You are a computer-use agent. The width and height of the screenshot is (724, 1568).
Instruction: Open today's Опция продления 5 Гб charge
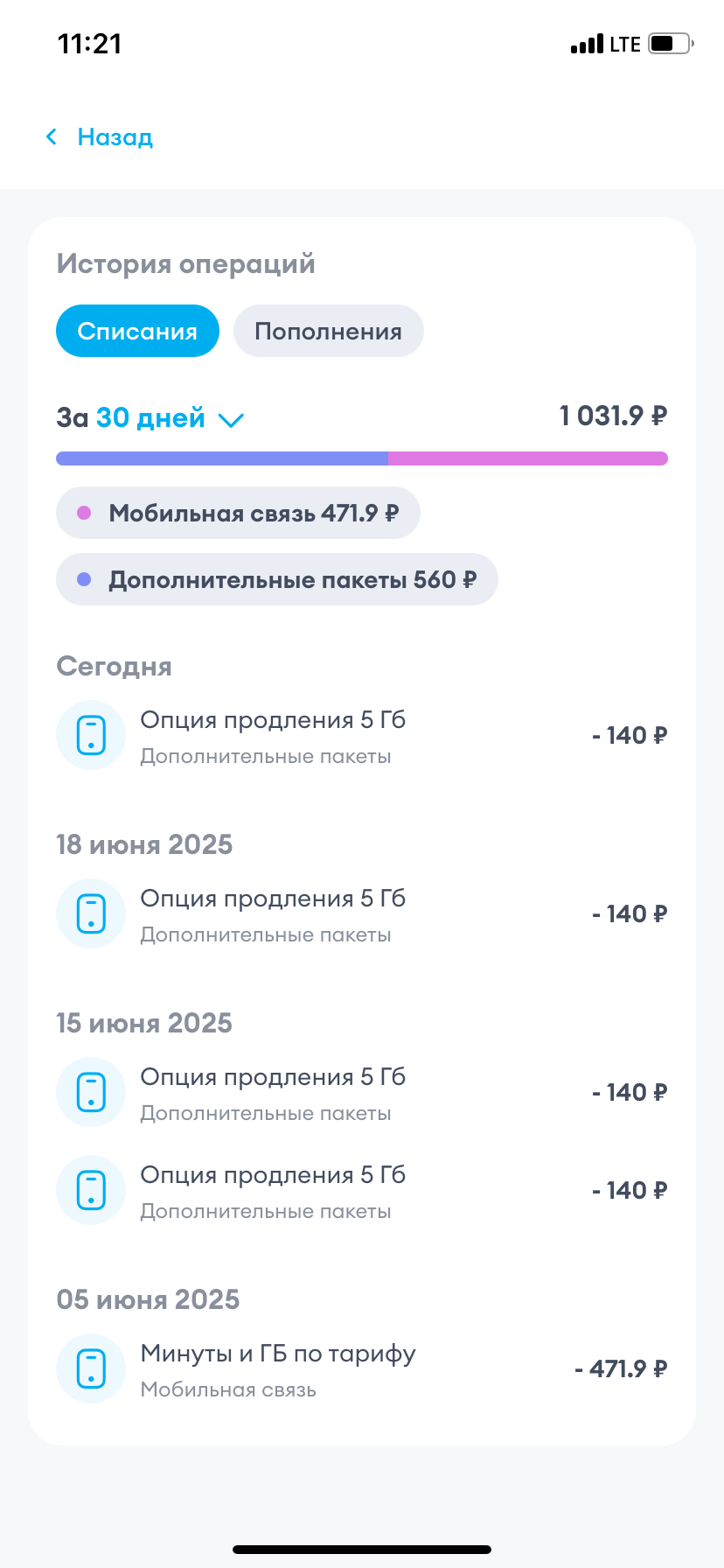point(362,735)
